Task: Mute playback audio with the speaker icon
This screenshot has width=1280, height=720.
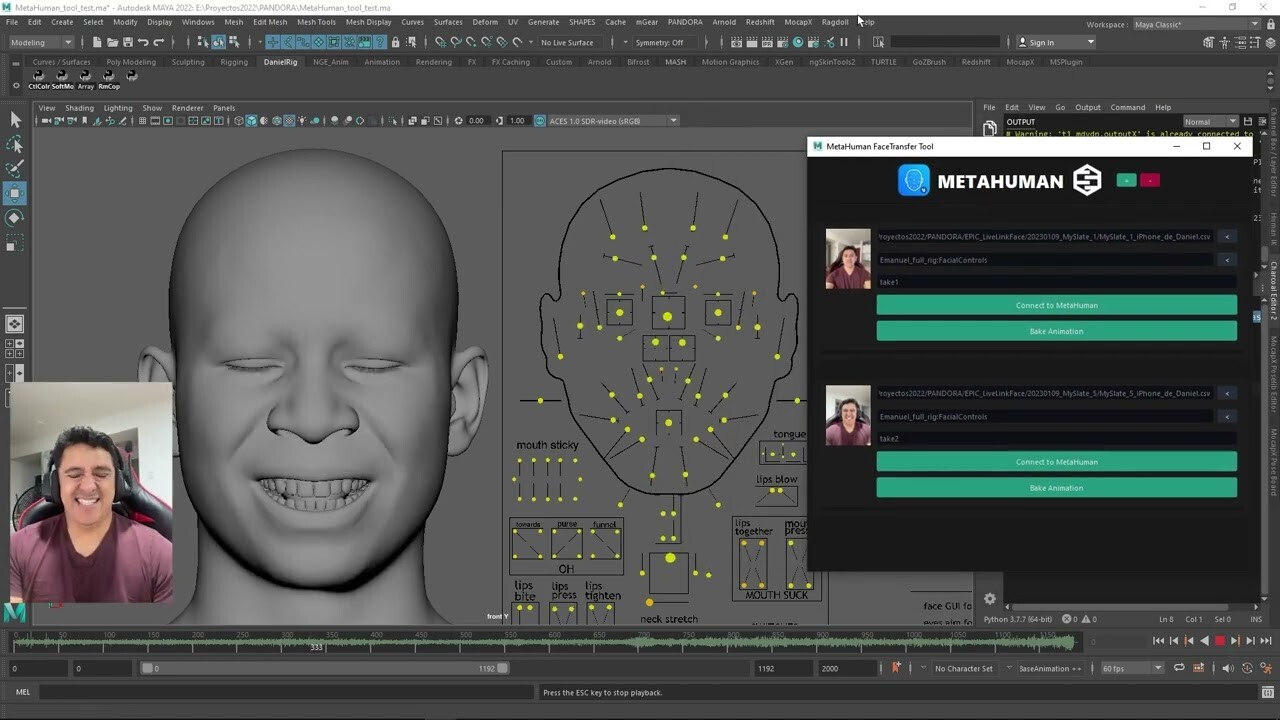Action: (1228, 668)
